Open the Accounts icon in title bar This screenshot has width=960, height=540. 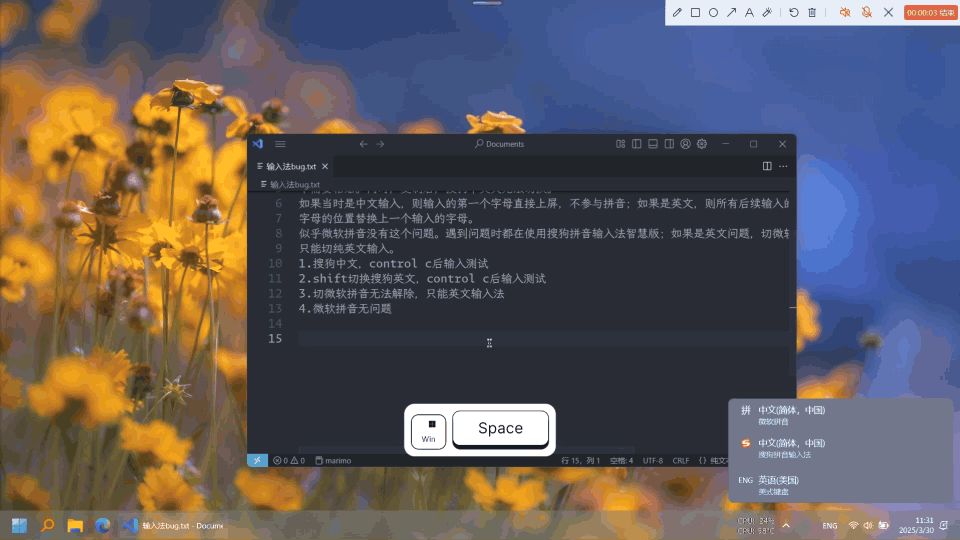pos(685,144)
